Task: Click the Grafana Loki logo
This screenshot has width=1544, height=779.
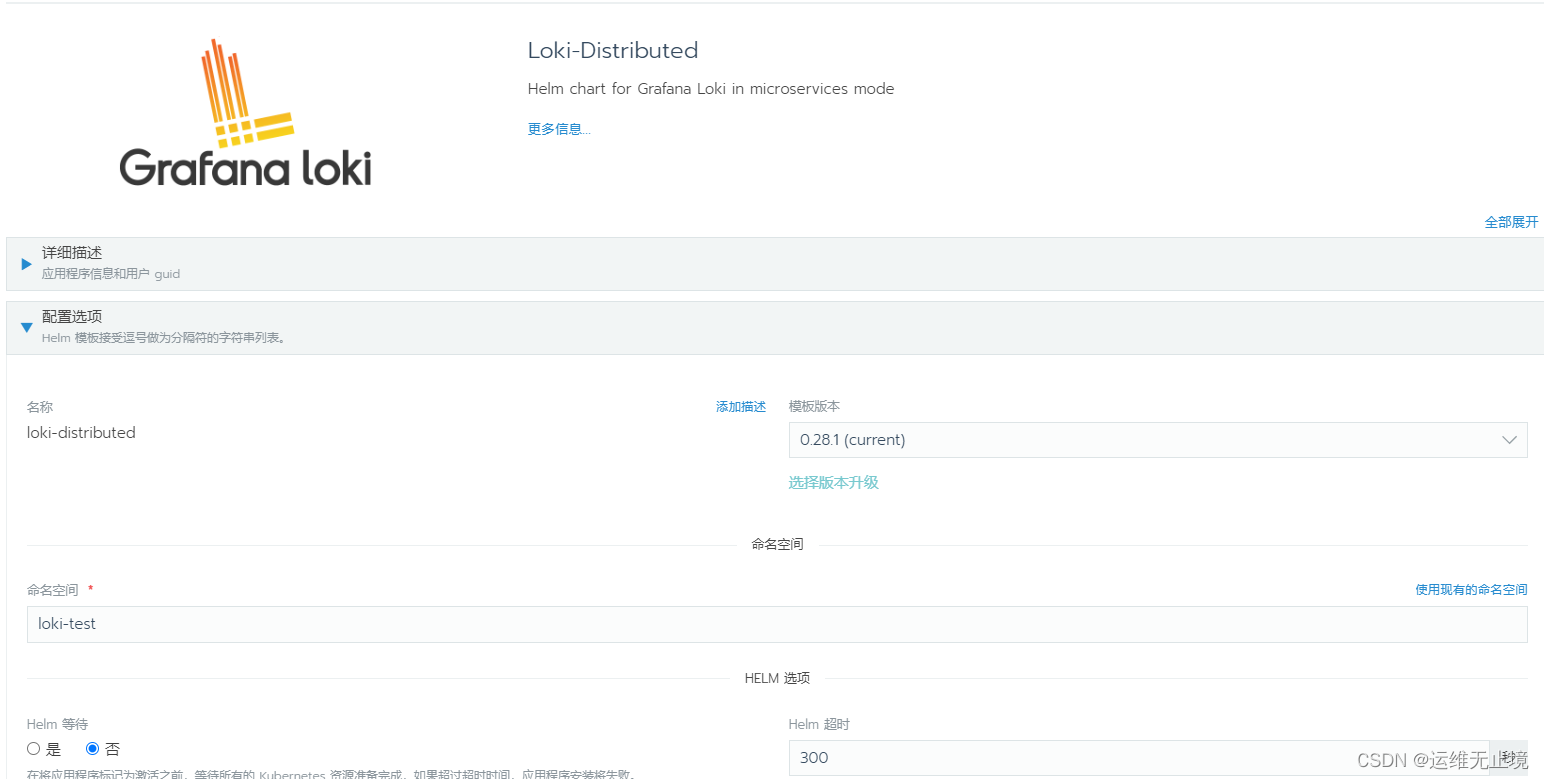Action: 245,112
